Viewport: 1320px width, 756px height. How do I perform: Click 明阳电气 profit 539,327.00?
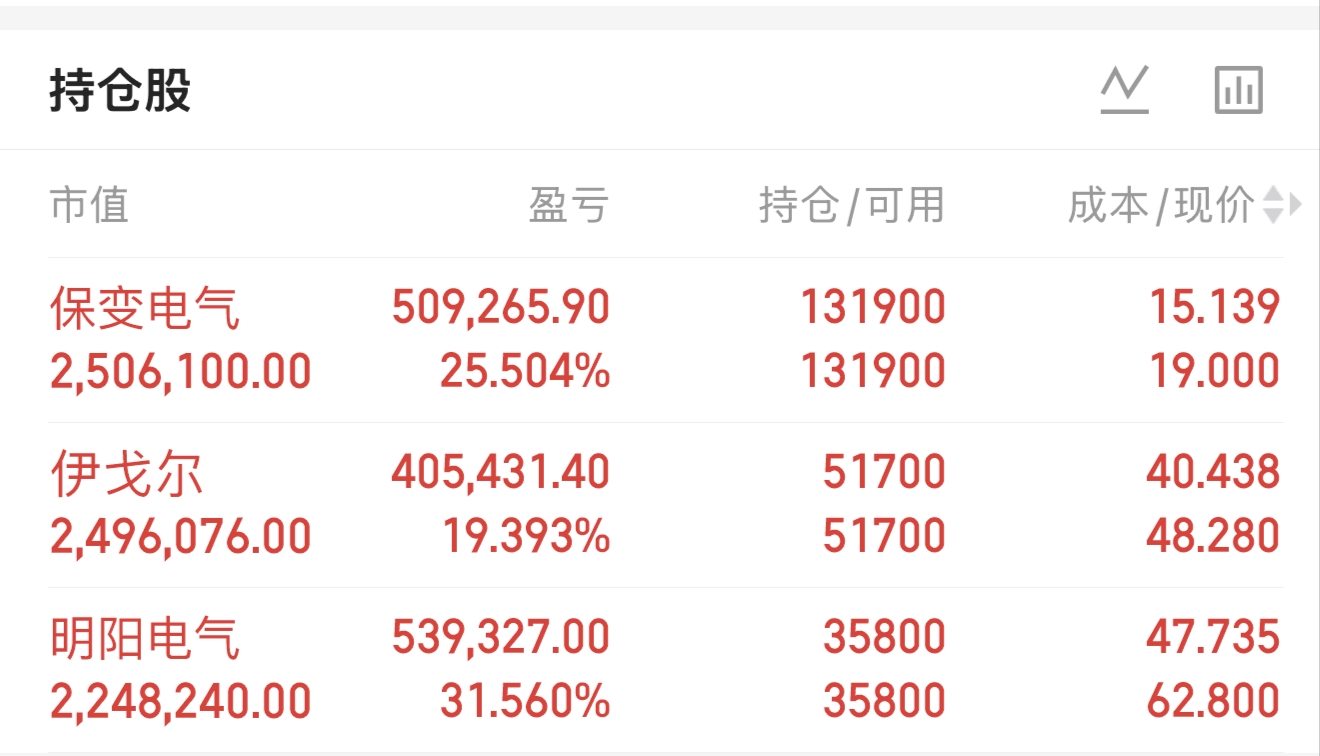point(501,638)
